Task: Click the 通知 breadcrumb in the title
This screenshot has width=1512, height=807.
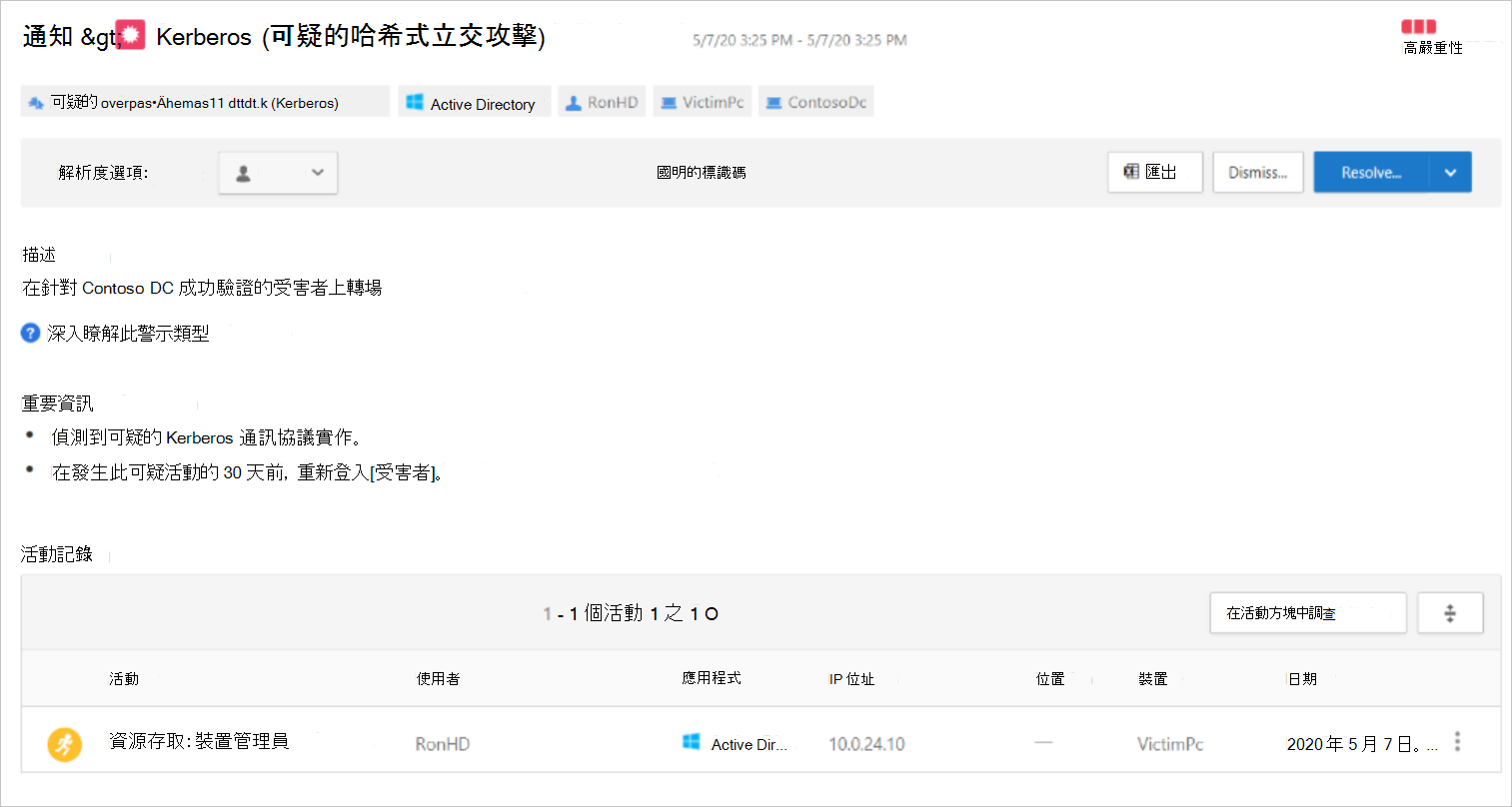Action: pos(48,37)
